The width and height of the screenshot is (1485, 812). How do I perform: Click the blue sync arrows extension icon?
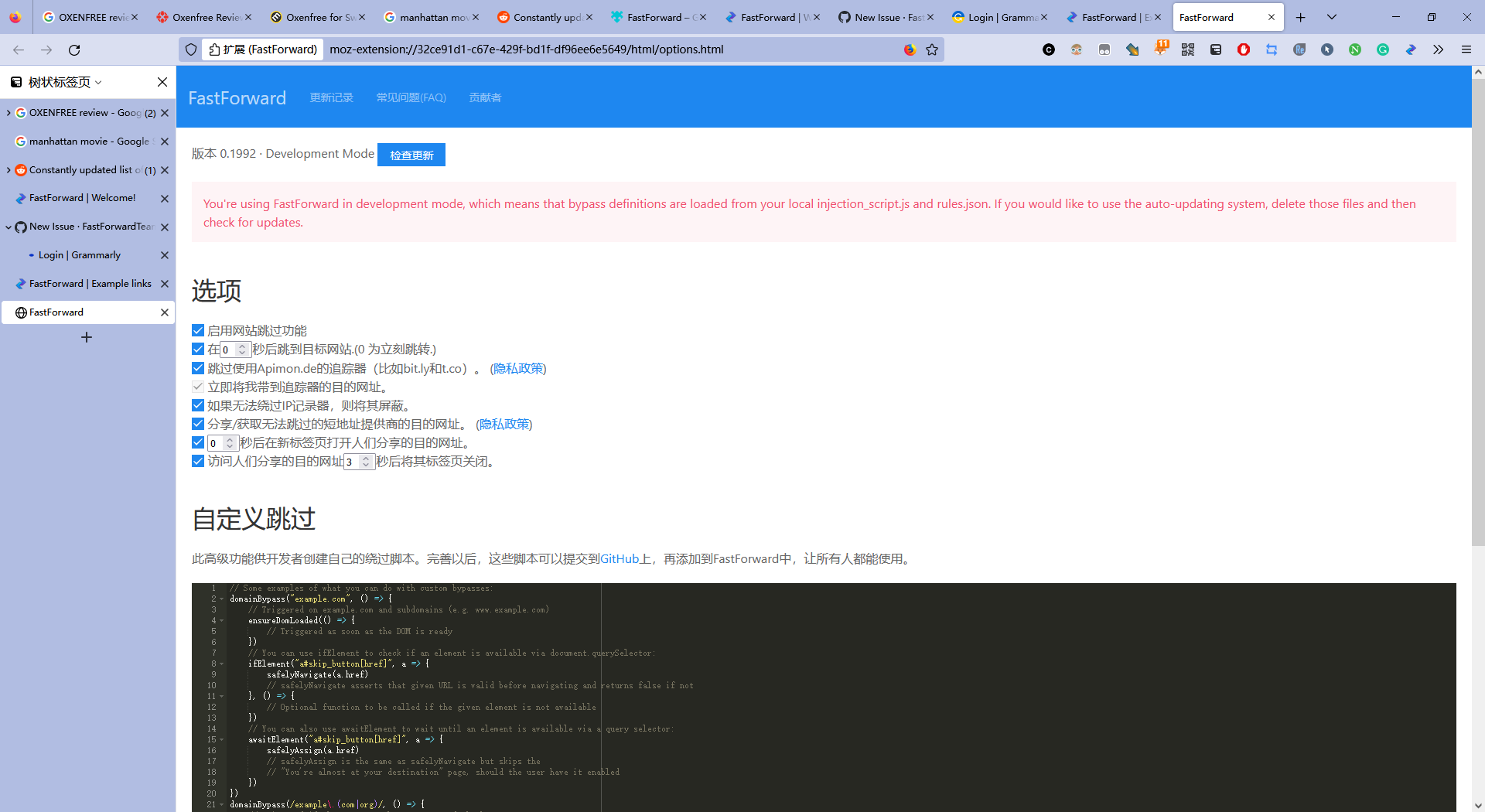pos(1272,49)
